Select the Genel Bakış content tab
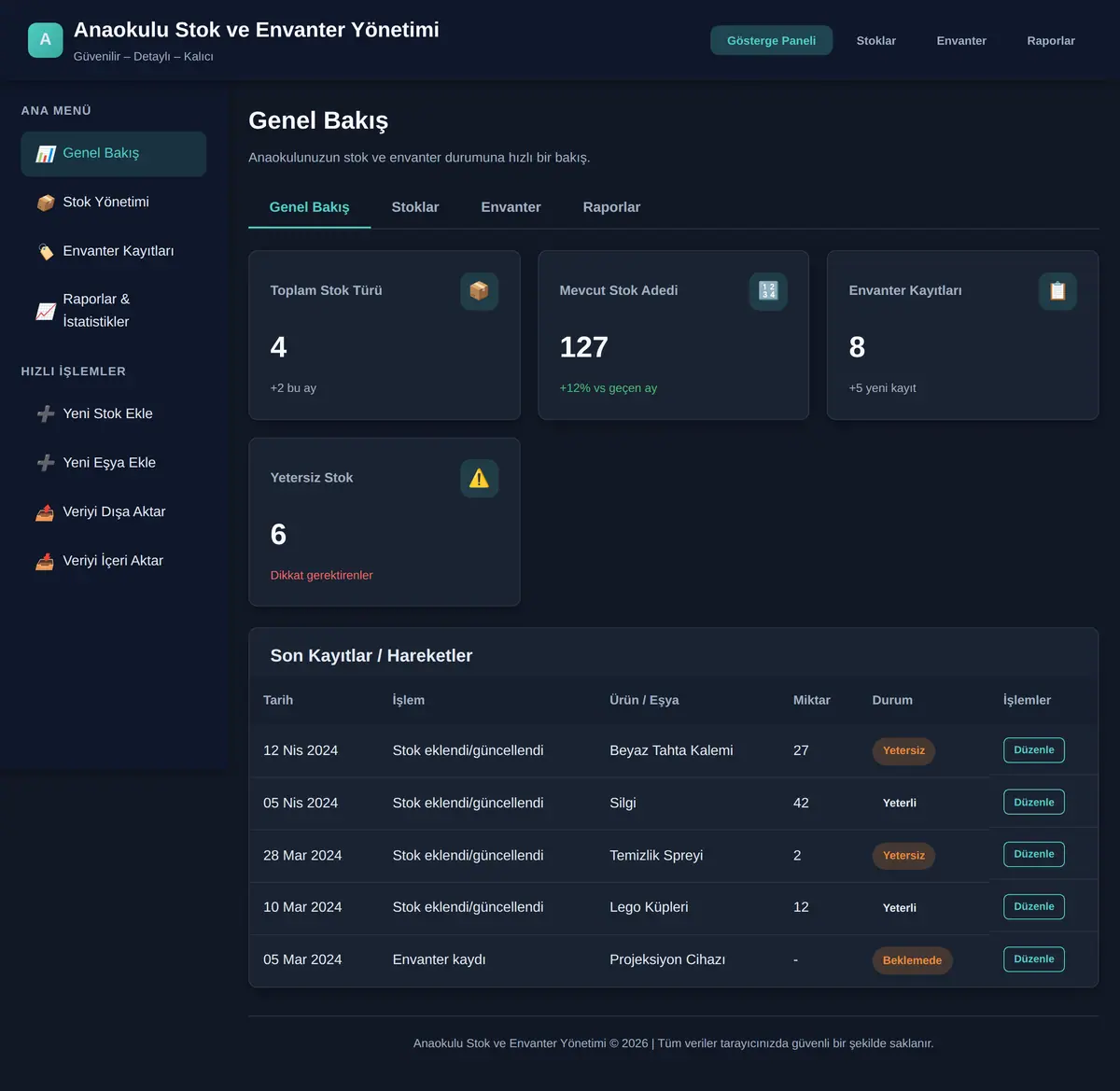Image resolution: width=1120 pixels, height=1091 pixels. pyautogui.click(x=309, y=207)
